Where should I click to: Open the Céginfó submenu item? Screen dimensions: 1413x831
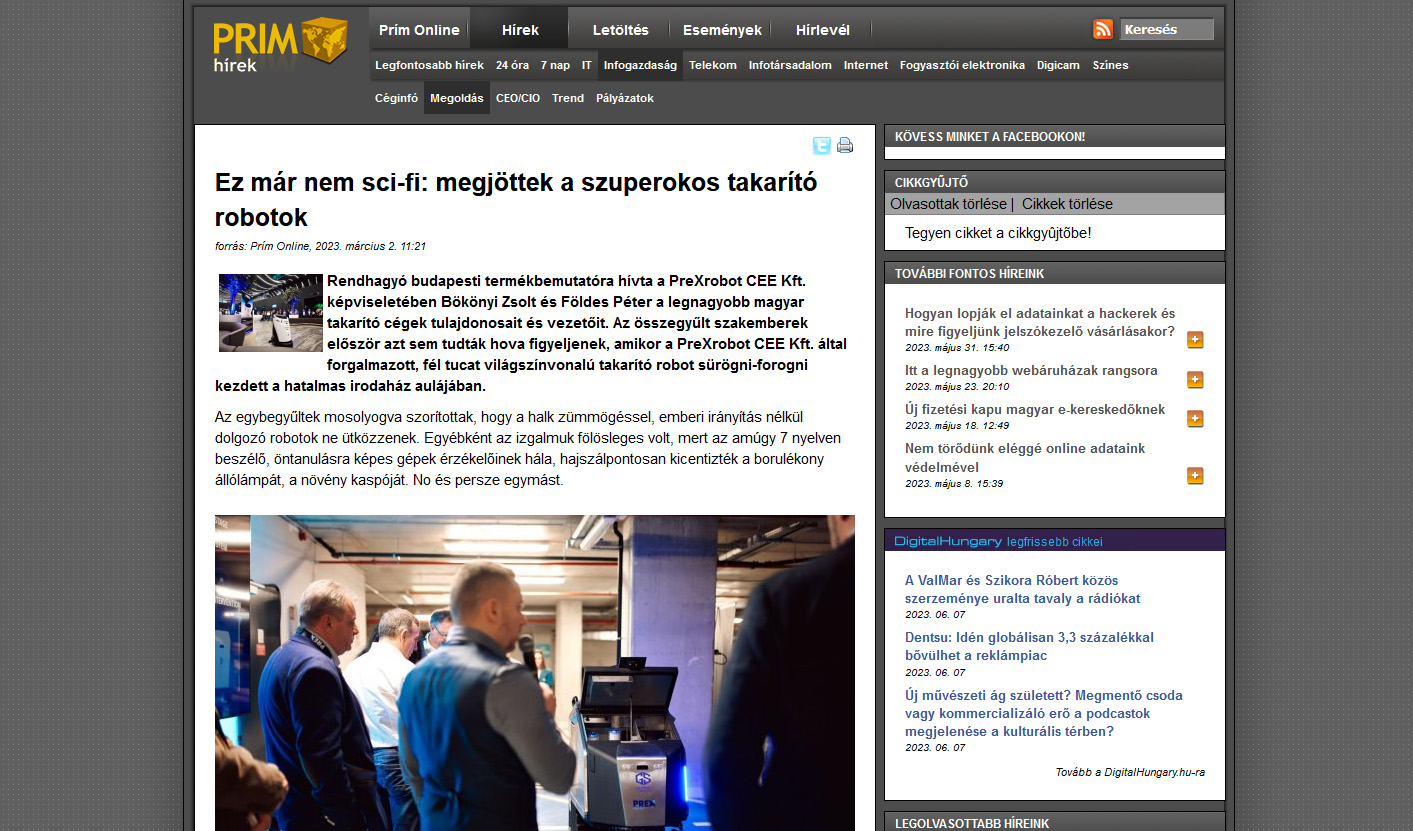tap(396, 98)
